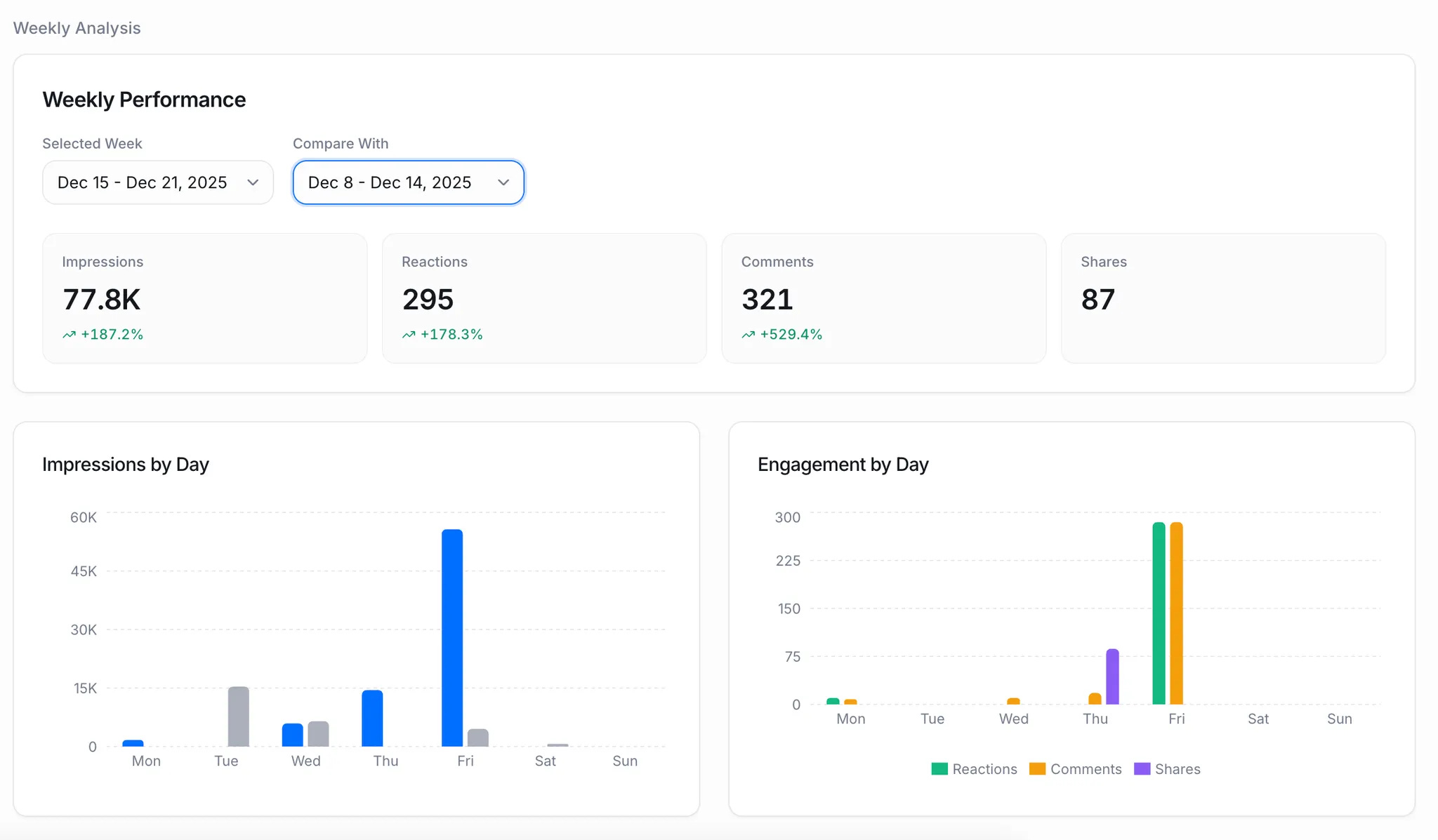Viewport: 1438px width, 840px height.
Task: Toggle the Shares legend item
Action: pos(1177,769)
